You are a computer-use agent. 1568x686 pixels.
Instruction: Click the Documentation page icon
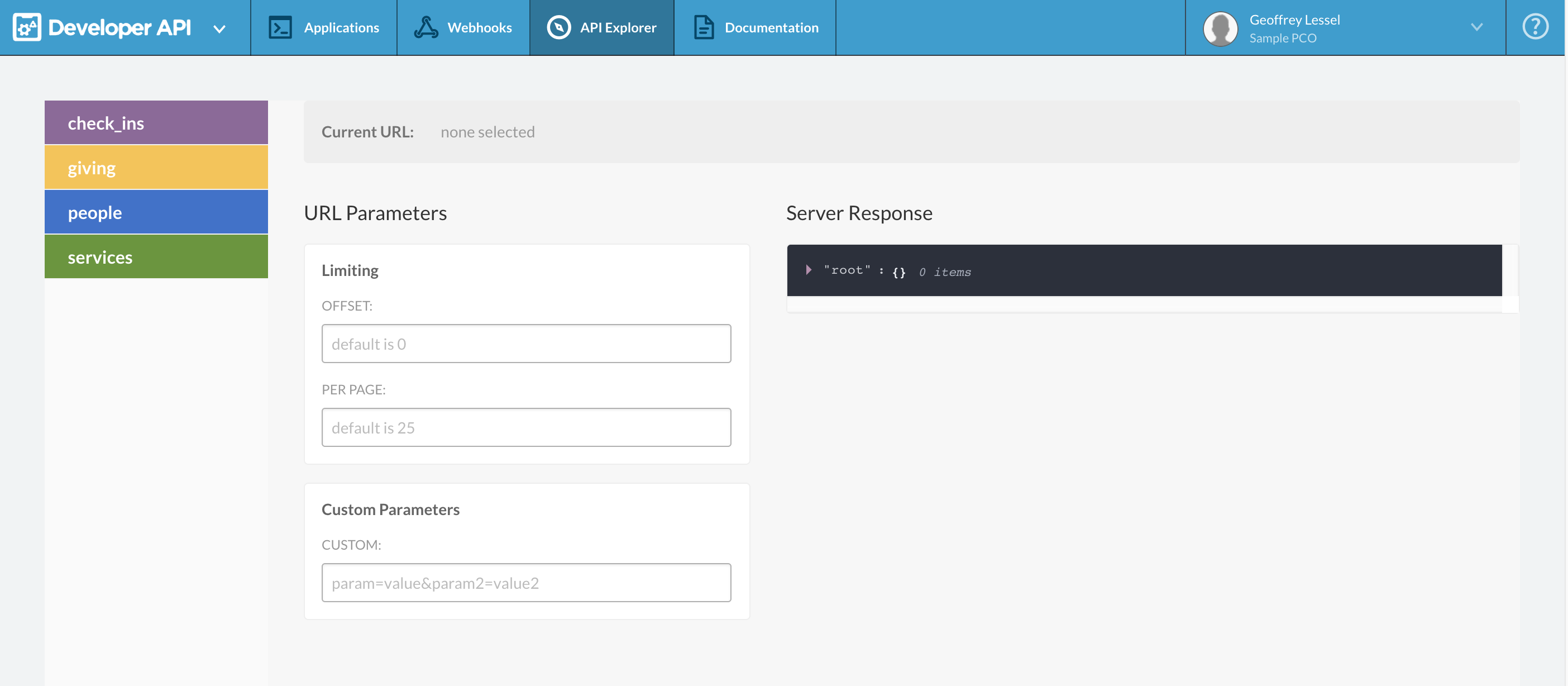[704, 27]
